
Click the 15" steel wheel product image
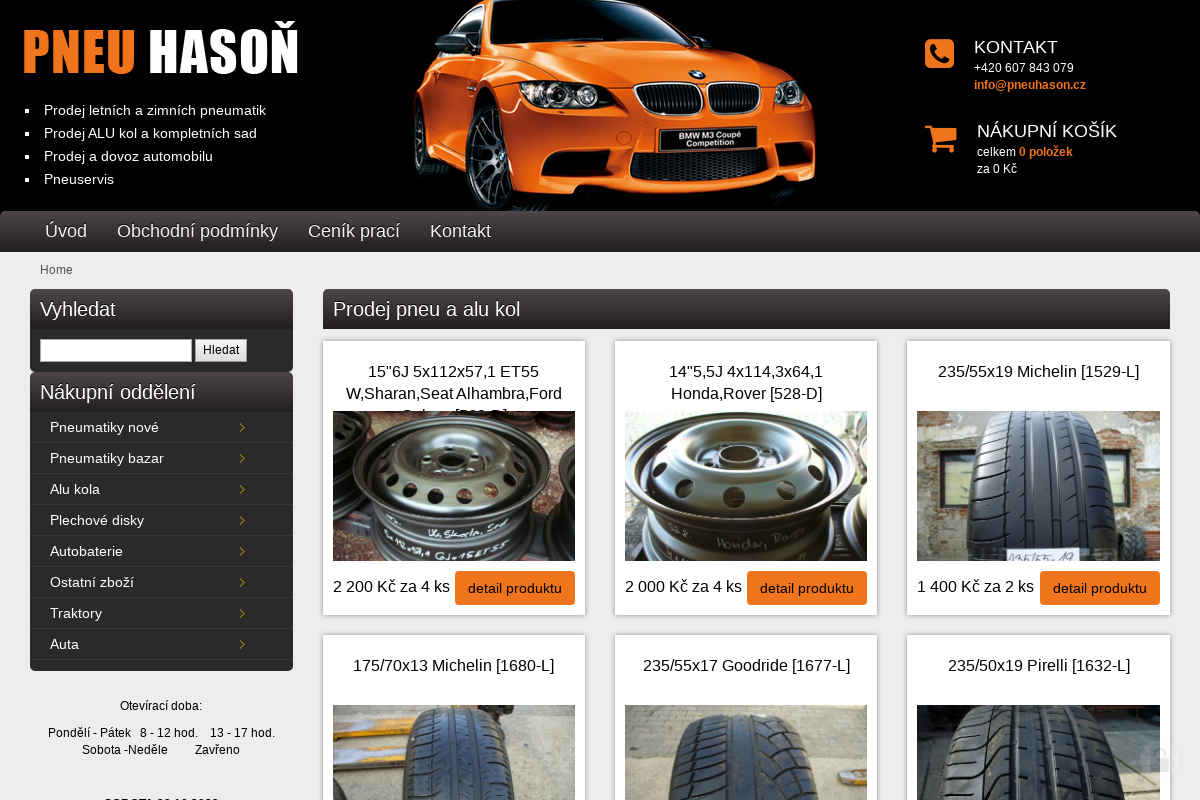click(x=453, y=486)
